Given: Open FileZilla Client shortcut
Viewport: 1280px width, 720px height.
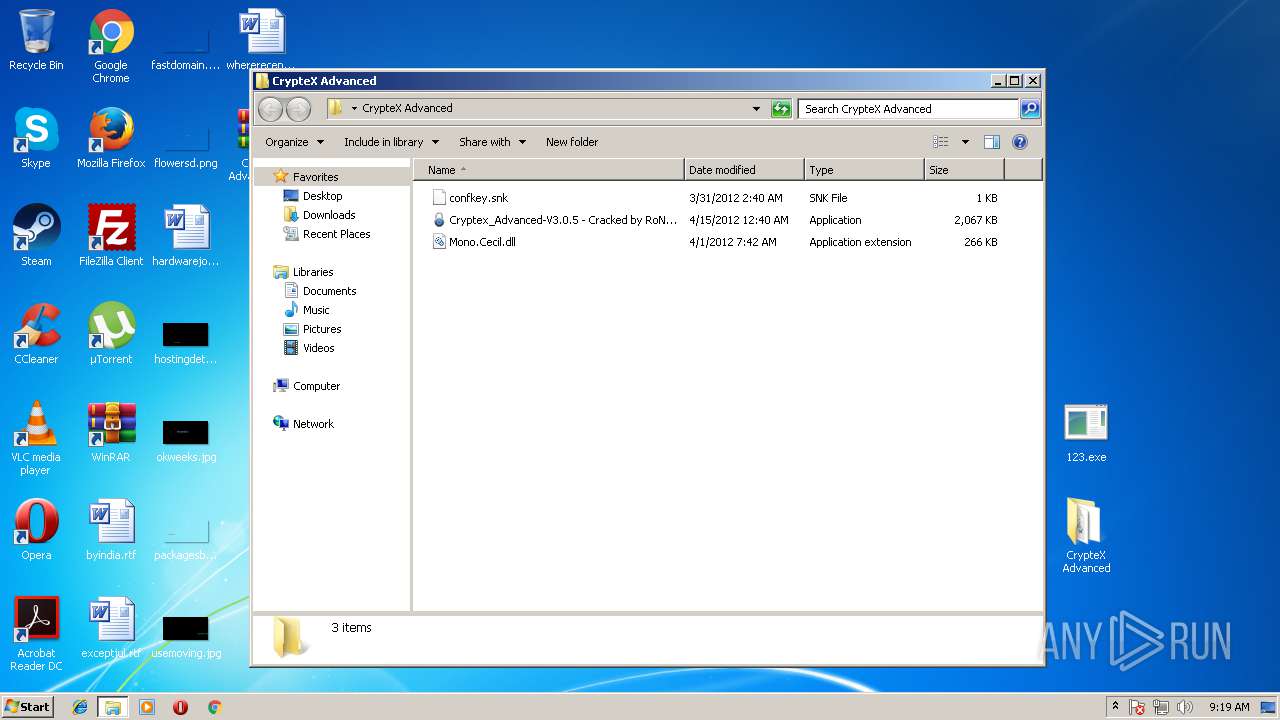Looking at the screenshot, I should point(111,236).
